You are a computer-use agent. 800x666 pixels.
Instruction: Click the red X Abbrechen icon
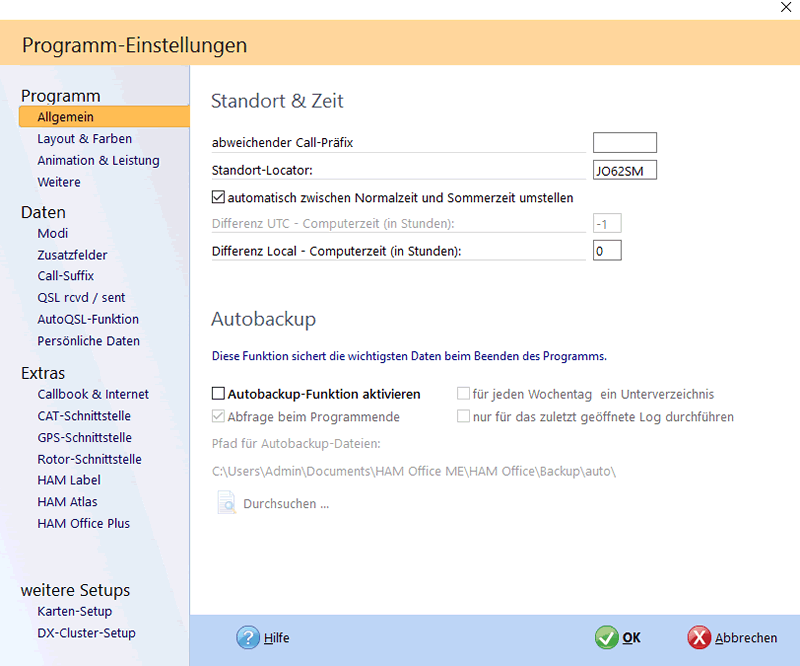click(699, 637)
